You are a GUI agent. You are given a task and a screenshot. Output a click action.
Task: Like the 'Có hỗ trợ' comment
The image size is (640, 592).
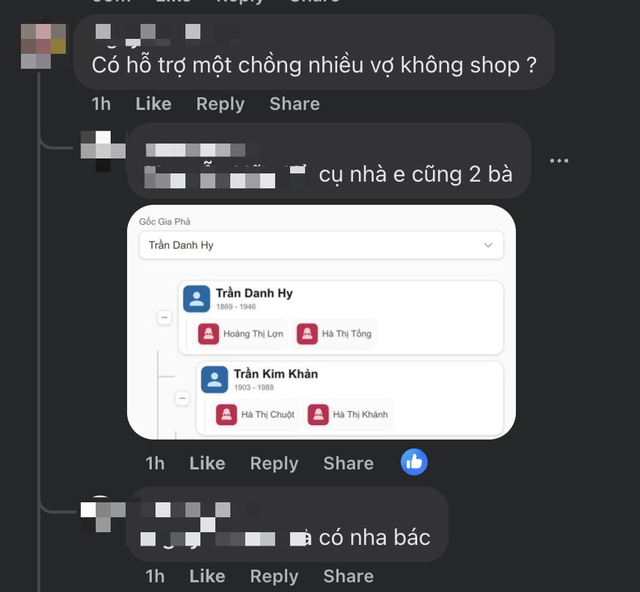point(153,104)
